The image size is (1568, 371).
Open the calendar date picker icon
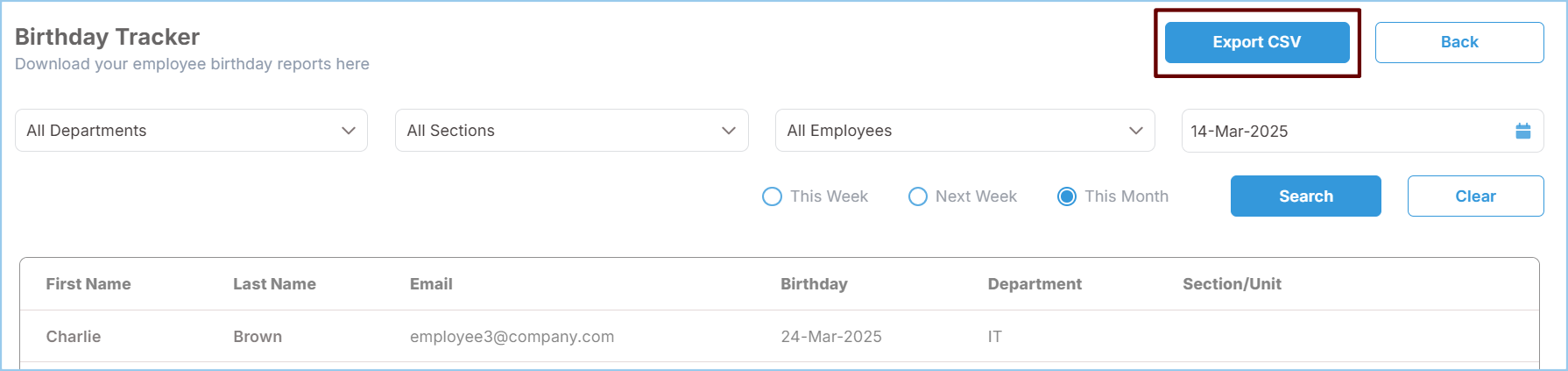point(1522,131)
